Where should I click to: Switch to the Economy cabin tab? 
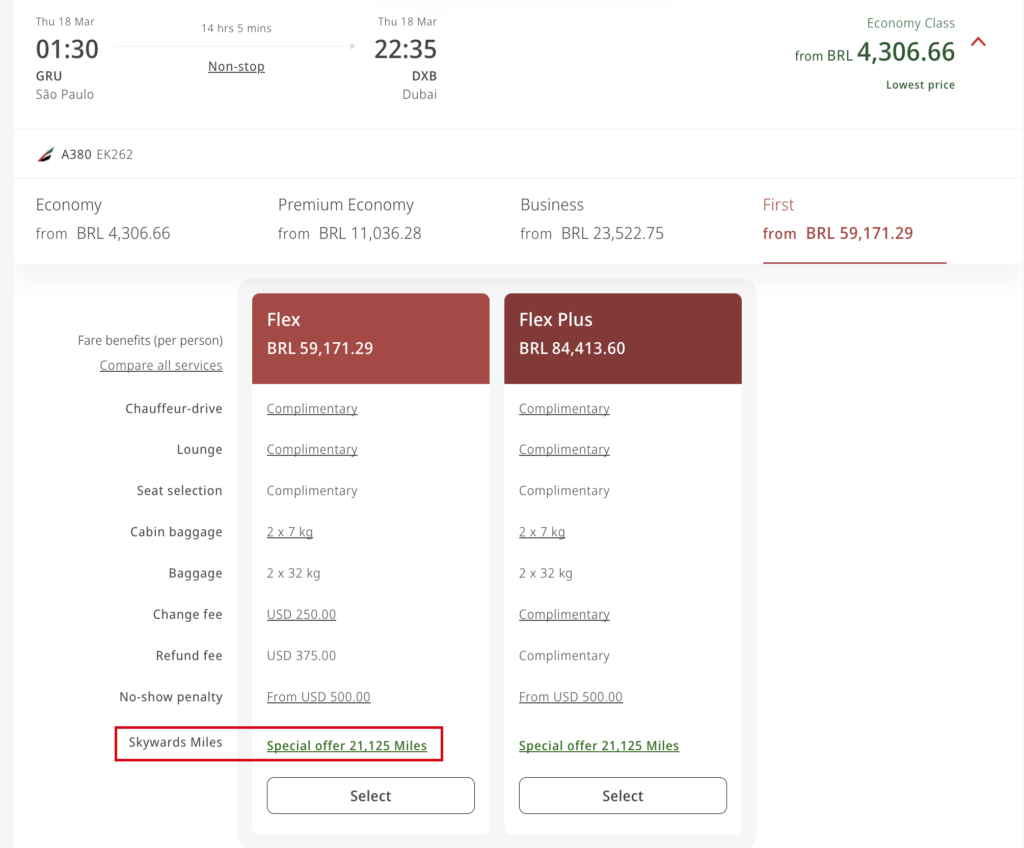coord(103,220)
